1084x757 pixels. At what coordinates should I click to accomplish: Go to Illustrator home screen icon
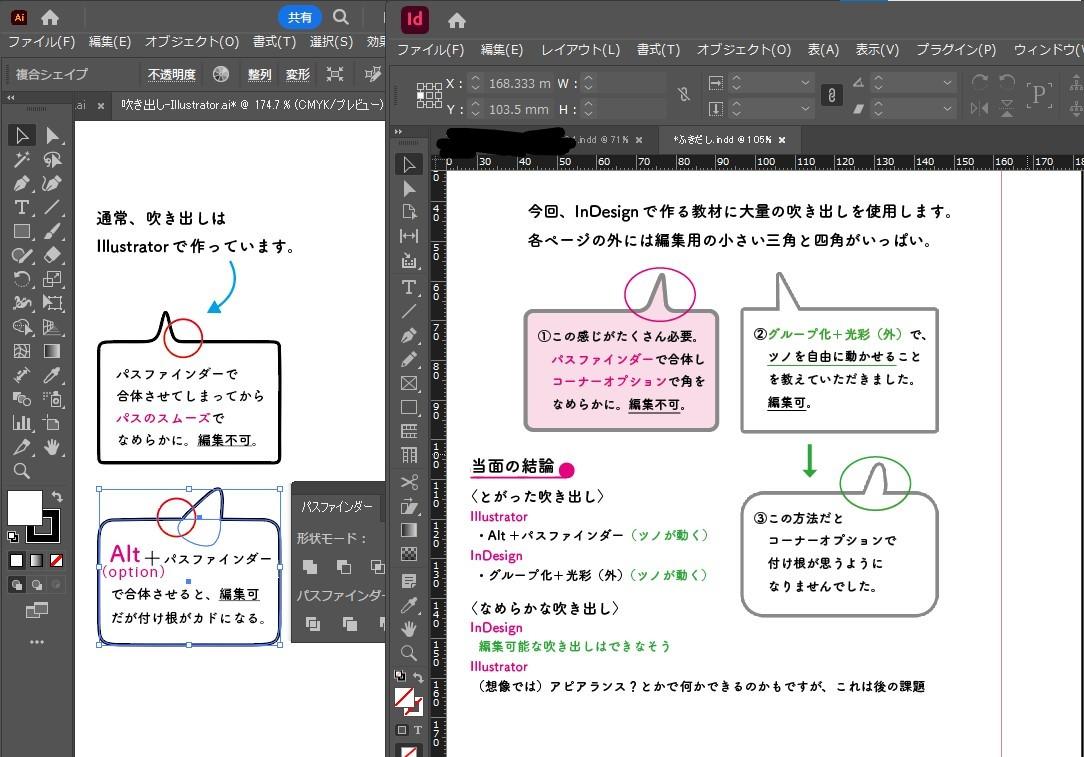pos(50,17)
